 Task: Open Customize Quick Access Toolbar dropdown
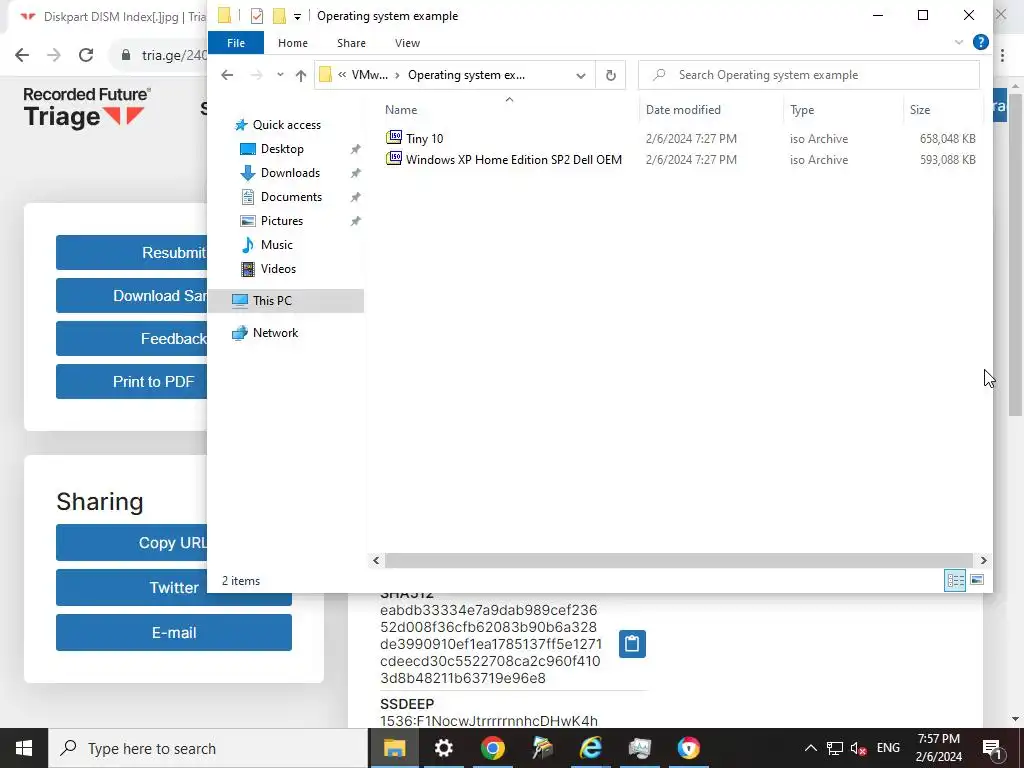pyautogui.click(x=297, y=16)
